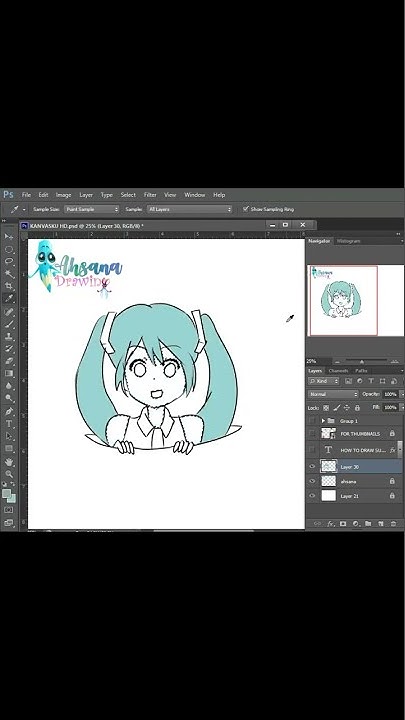Open the Filter menu
This screenshot has width=405, height=720.
[150, 195]
